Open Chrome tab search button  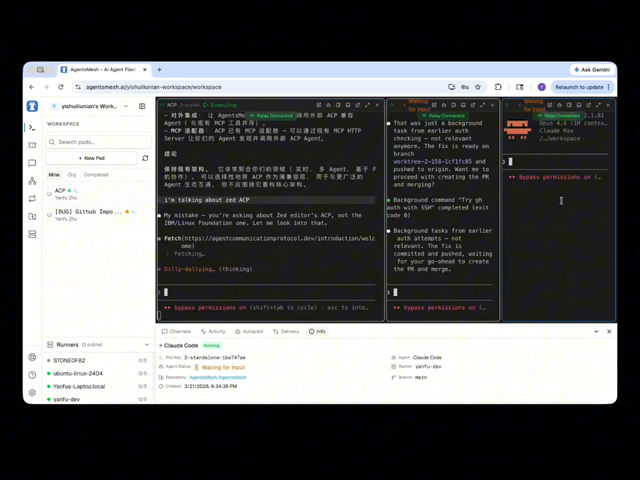tap(40, 70)
